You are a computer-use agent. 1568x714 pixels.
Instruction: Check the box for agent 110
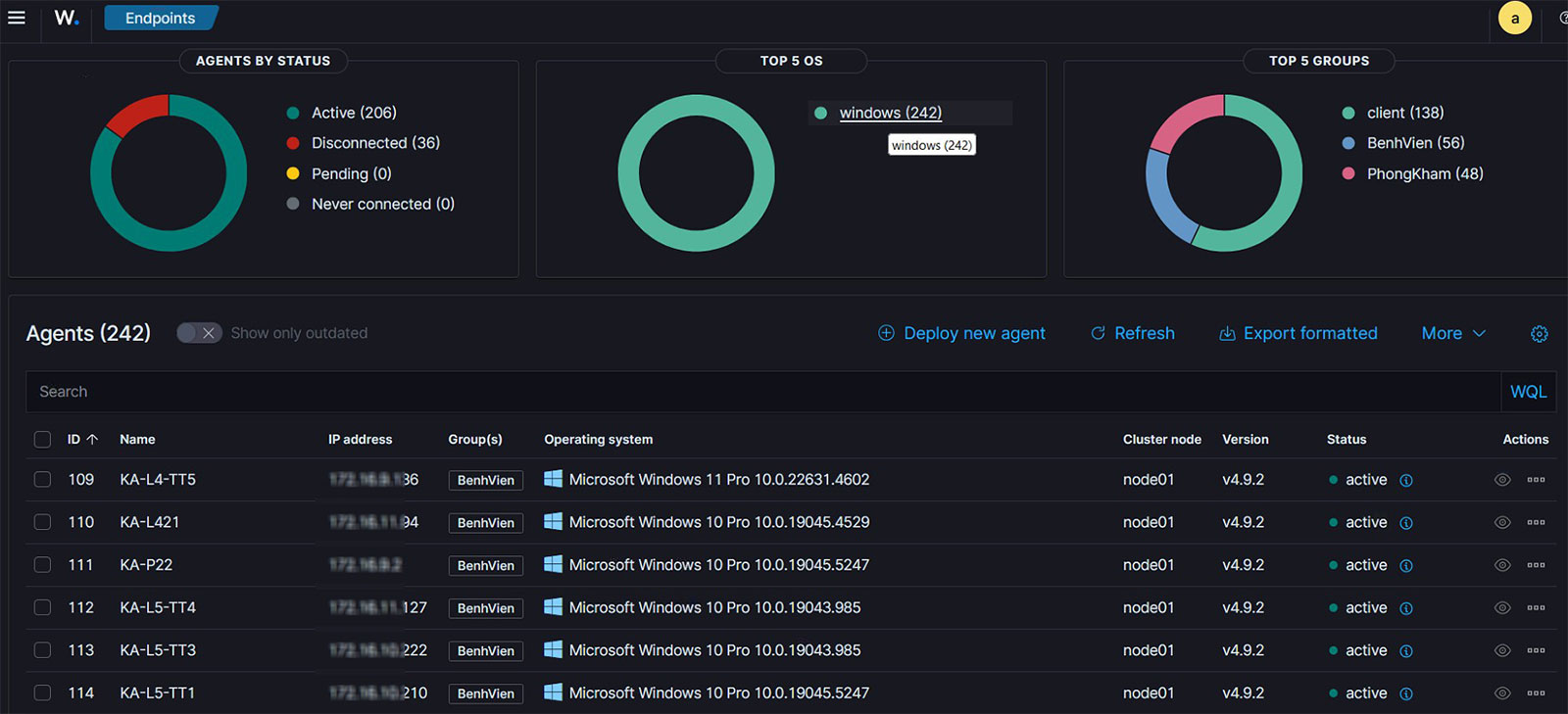pos(42,522)
